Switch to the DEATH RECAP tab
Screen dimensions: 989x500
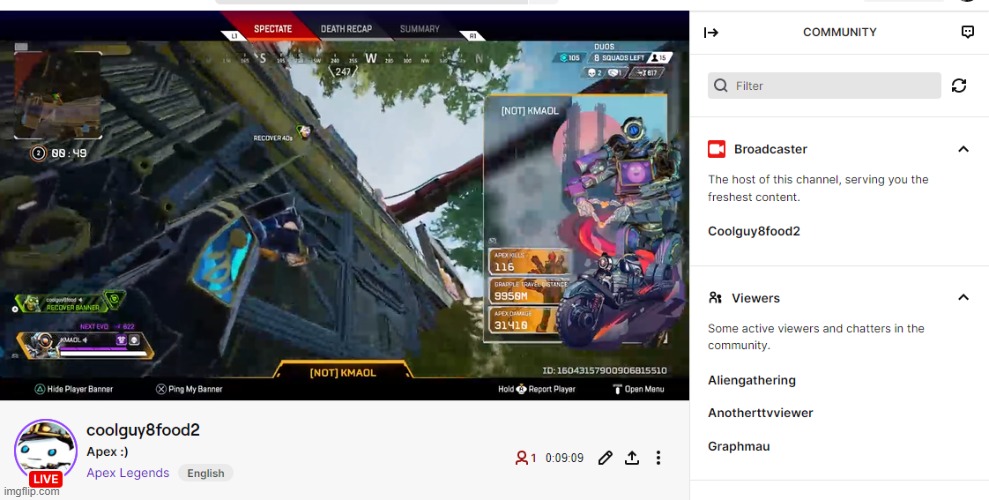346,29
